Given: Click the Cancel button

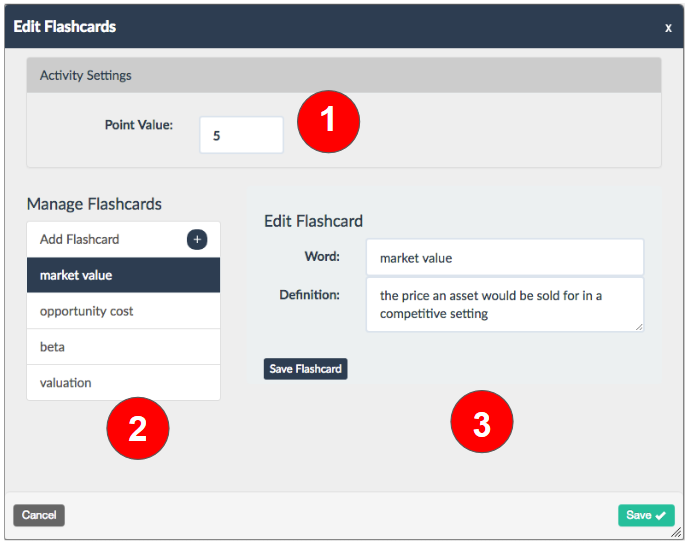Looking at the screenshot, I should (x=39, y=515).
